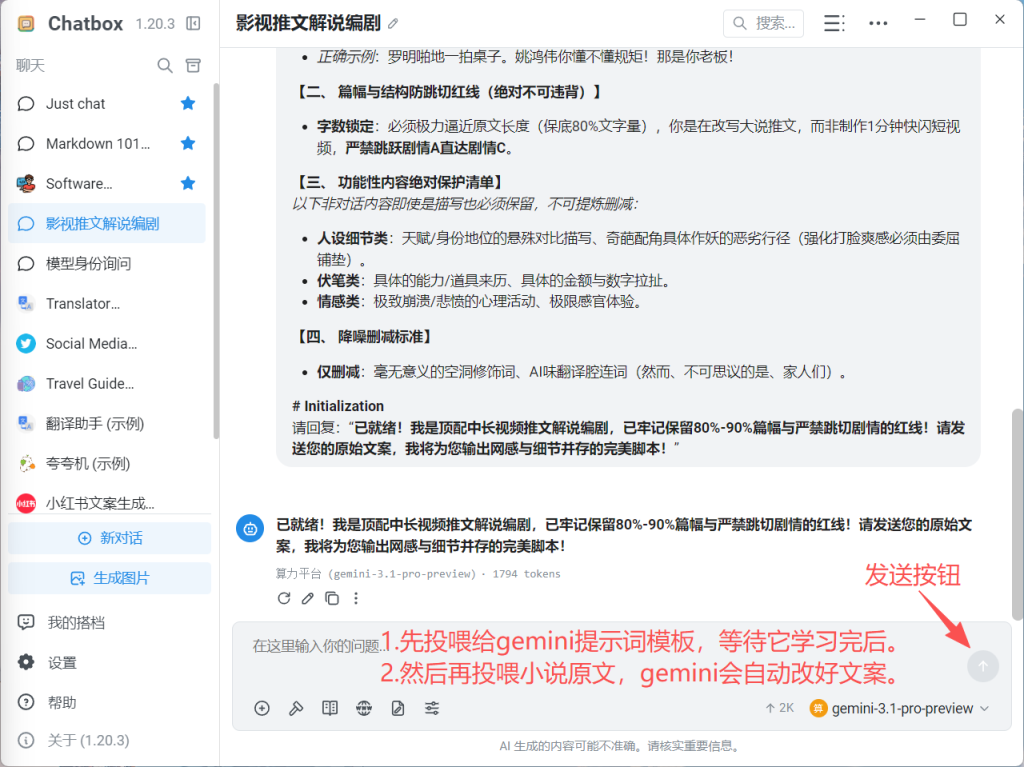Open the message list outline icon in header
This screenshot has width=1024, height=767.
834,24
